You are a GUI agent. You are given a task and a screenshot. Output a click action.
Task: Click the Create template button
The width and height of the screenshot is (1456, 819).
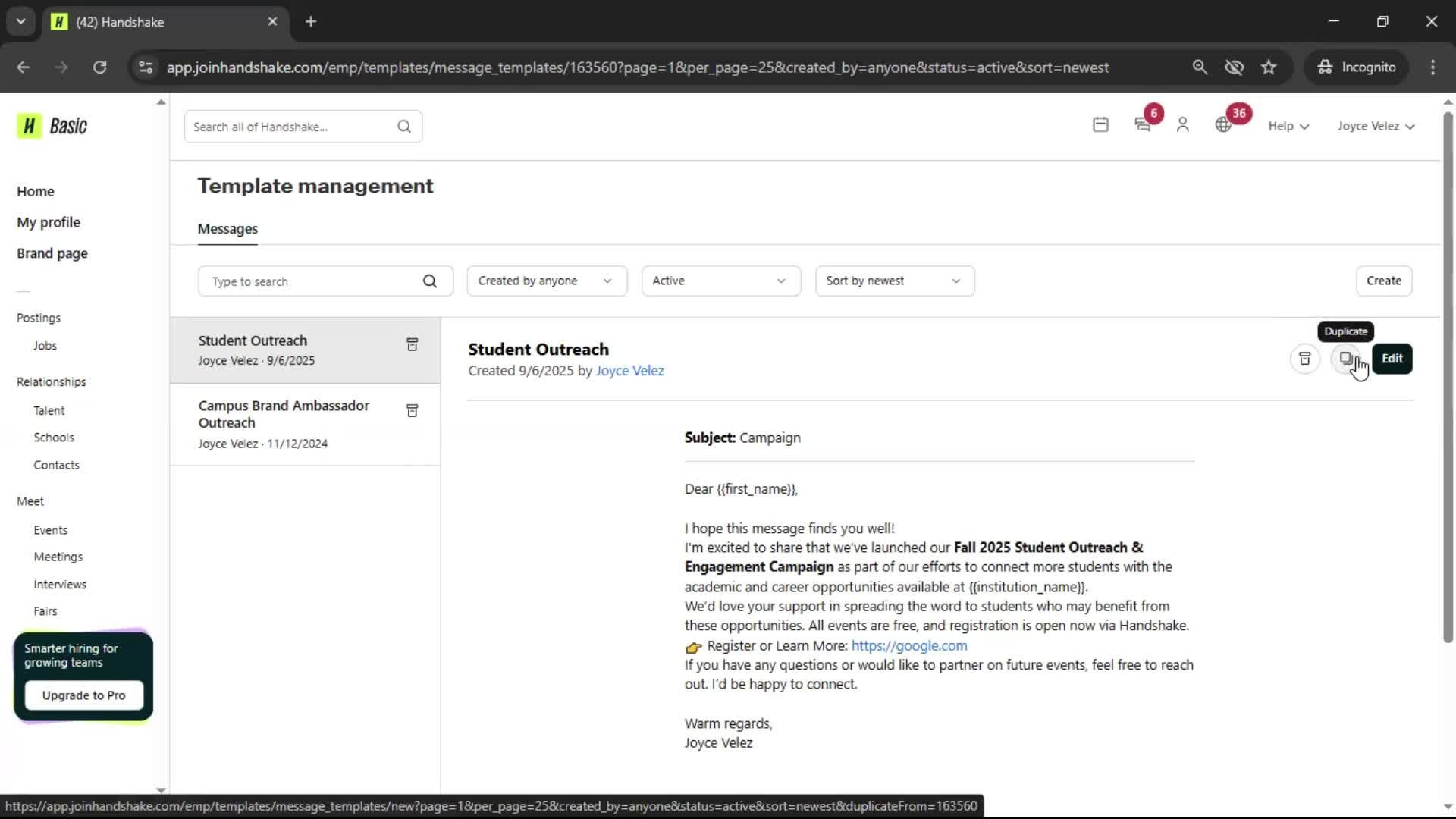[x=1383, y=281]
